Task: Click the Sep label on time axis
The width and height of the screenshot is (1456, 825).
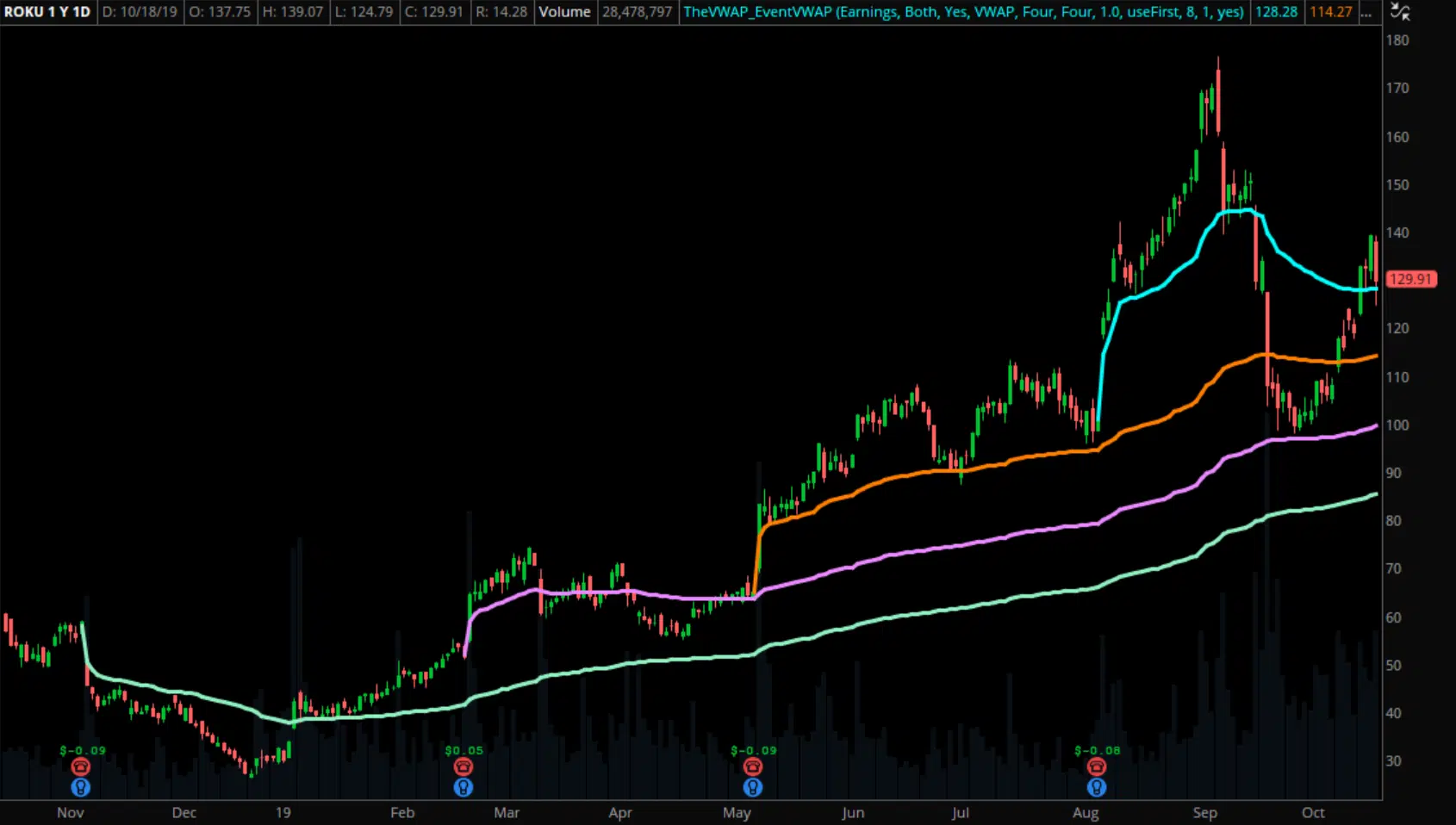Action: (1205, 813)
